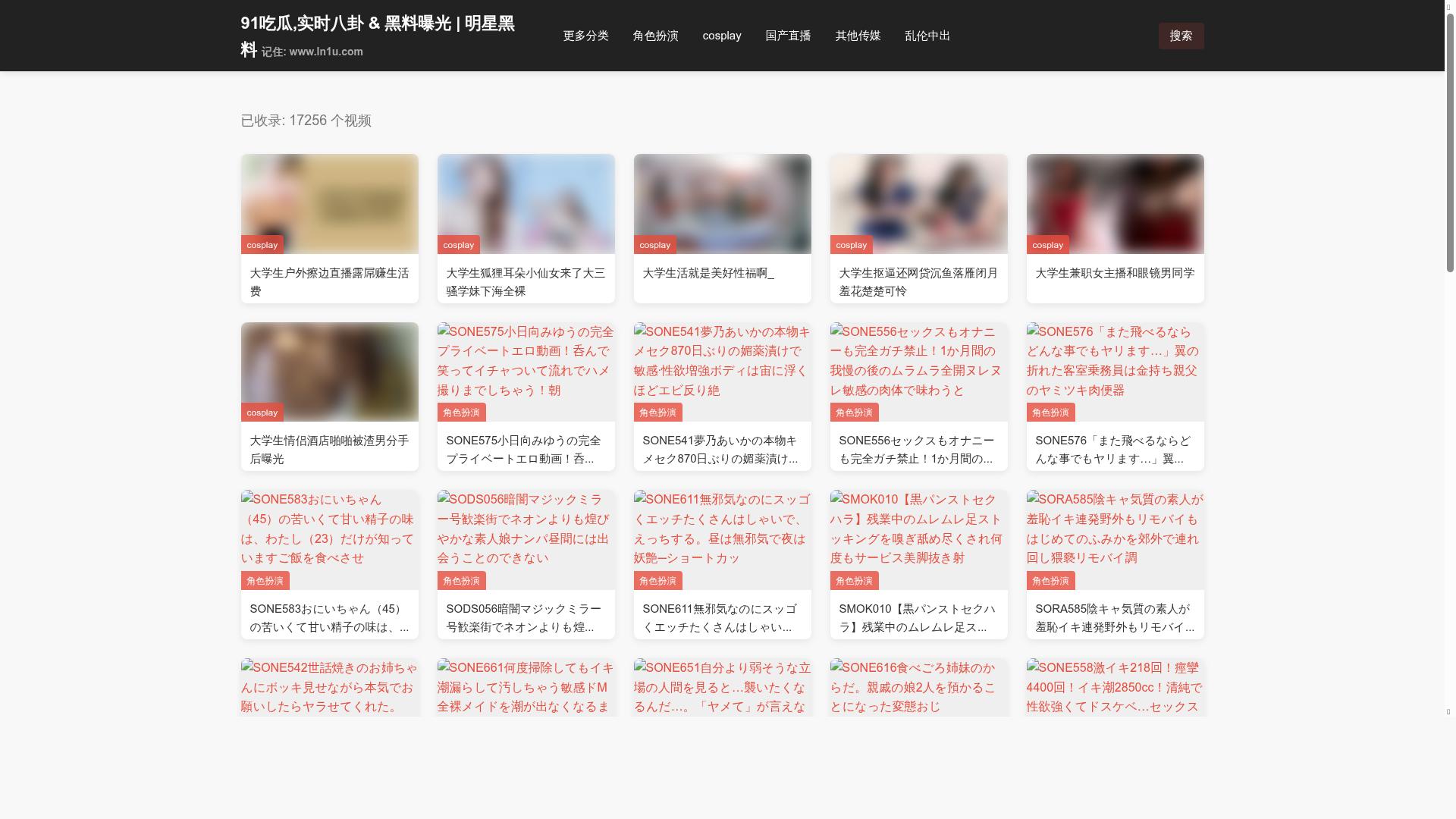Visit the 国产直播 section
This screenshot has height=819, width=1456.
[x=788, y=36]
